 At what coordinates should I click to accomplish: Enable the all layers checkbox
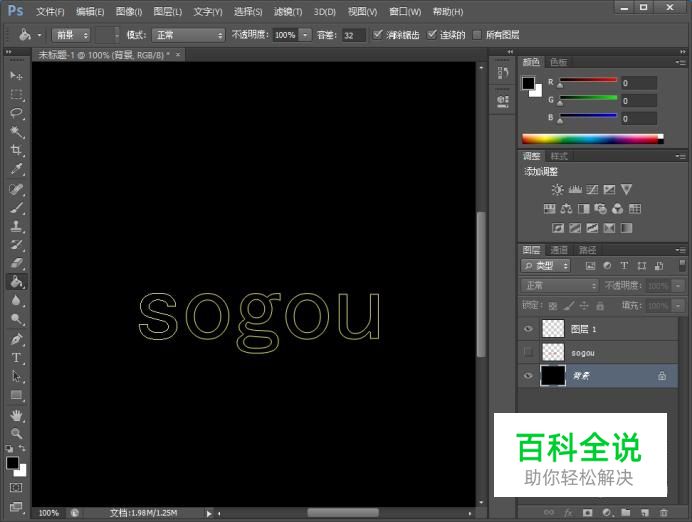coord(477,35)
